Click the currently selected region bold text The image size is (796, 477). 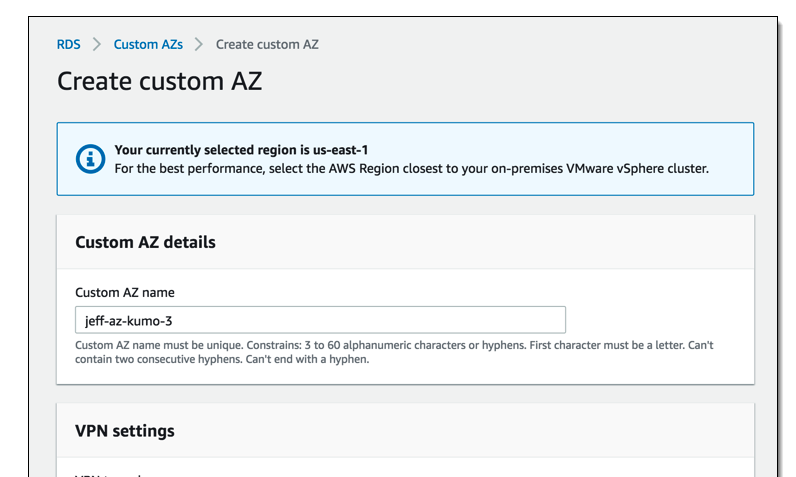point(241,150)
